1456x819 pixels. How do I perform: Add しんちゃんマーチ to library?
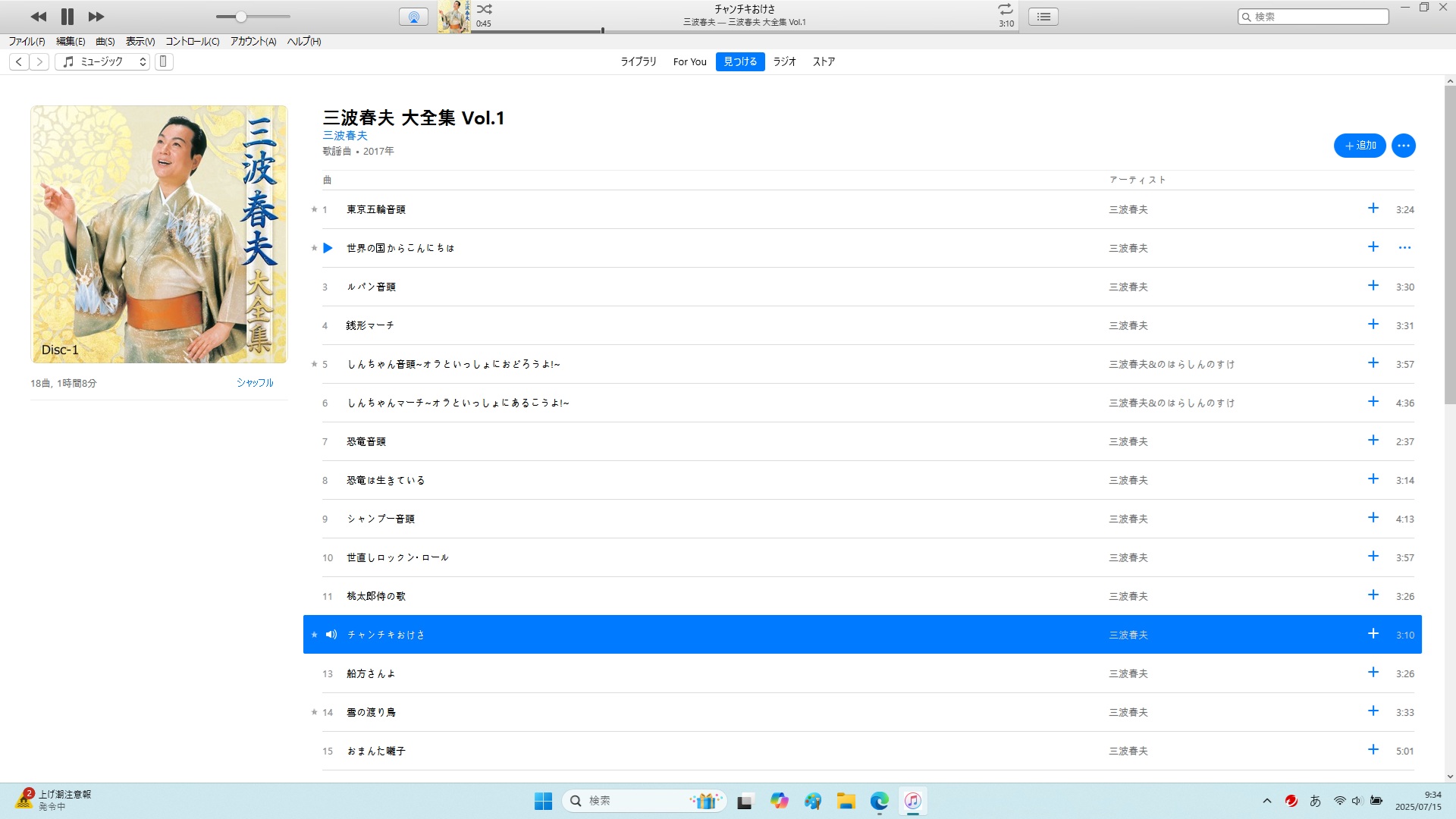click(x=1373, y=402)
